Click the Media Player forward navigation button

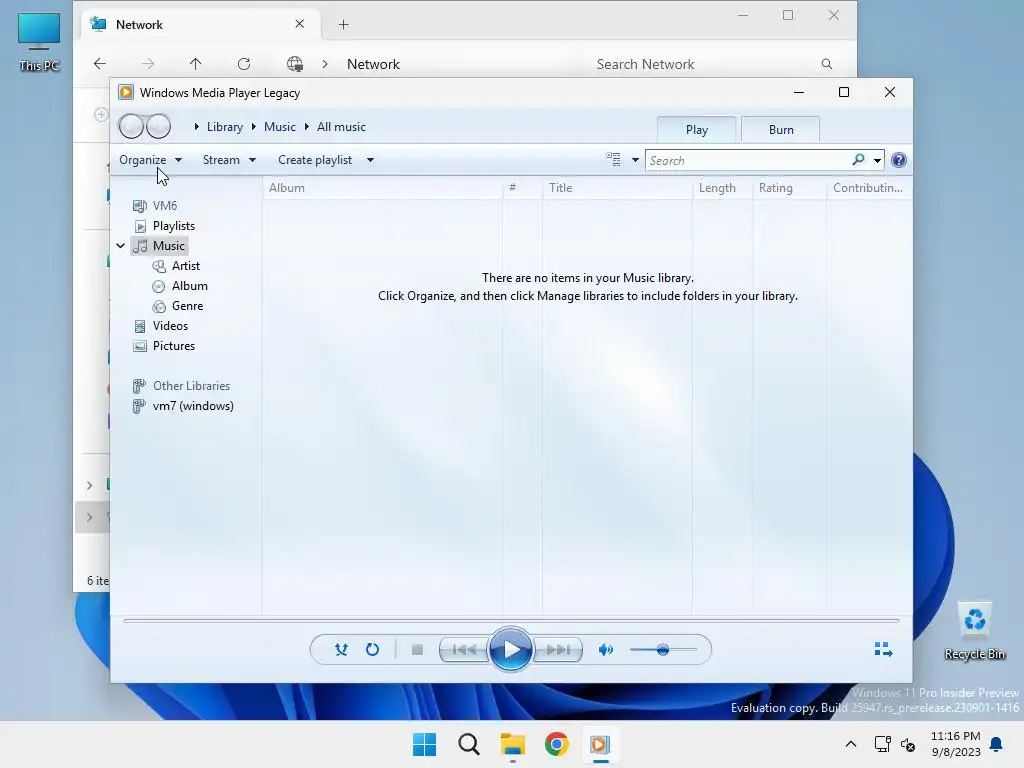pyautogui.click(x=159, y=126)
